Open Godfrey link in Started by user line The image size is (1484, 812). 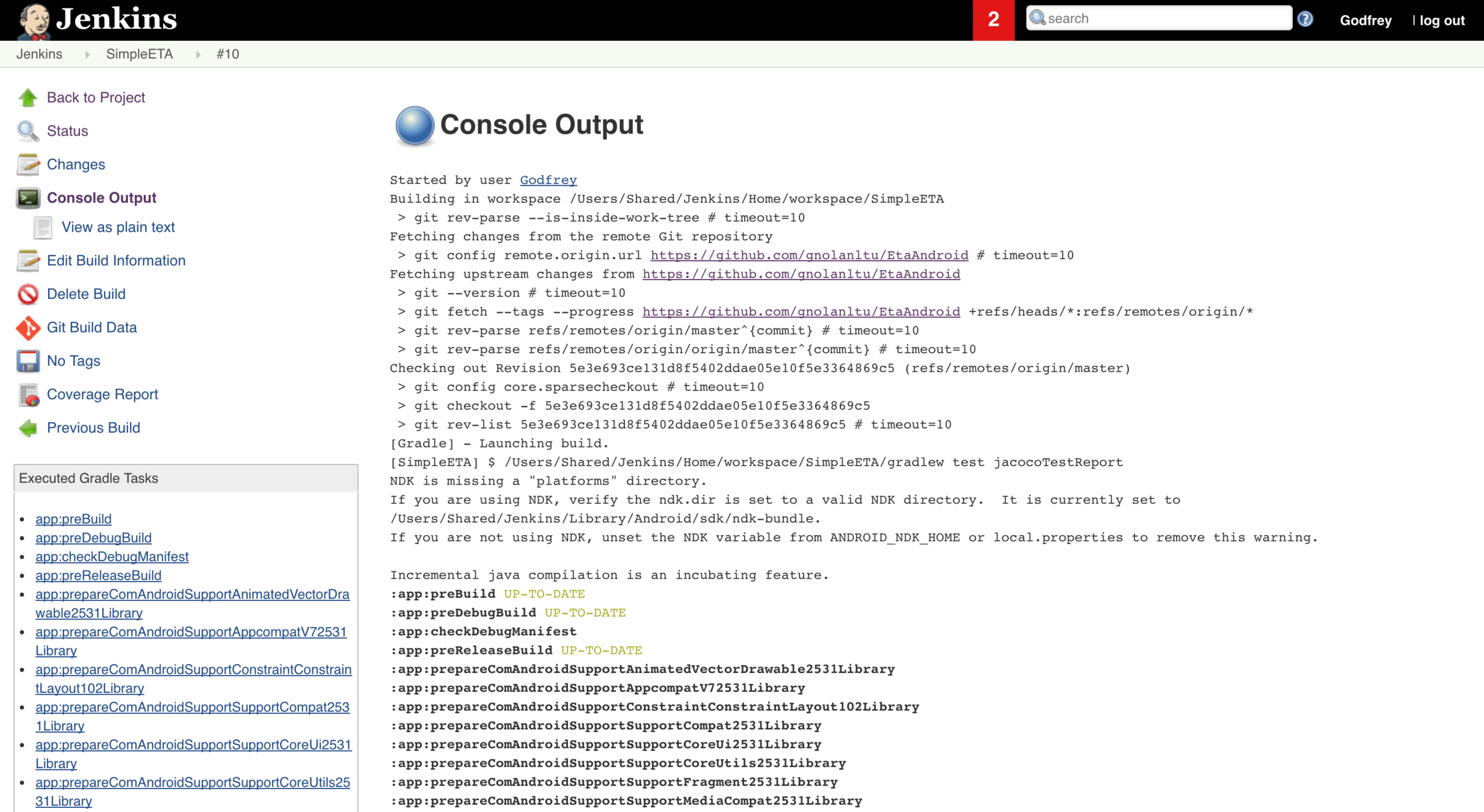point(548,180)
